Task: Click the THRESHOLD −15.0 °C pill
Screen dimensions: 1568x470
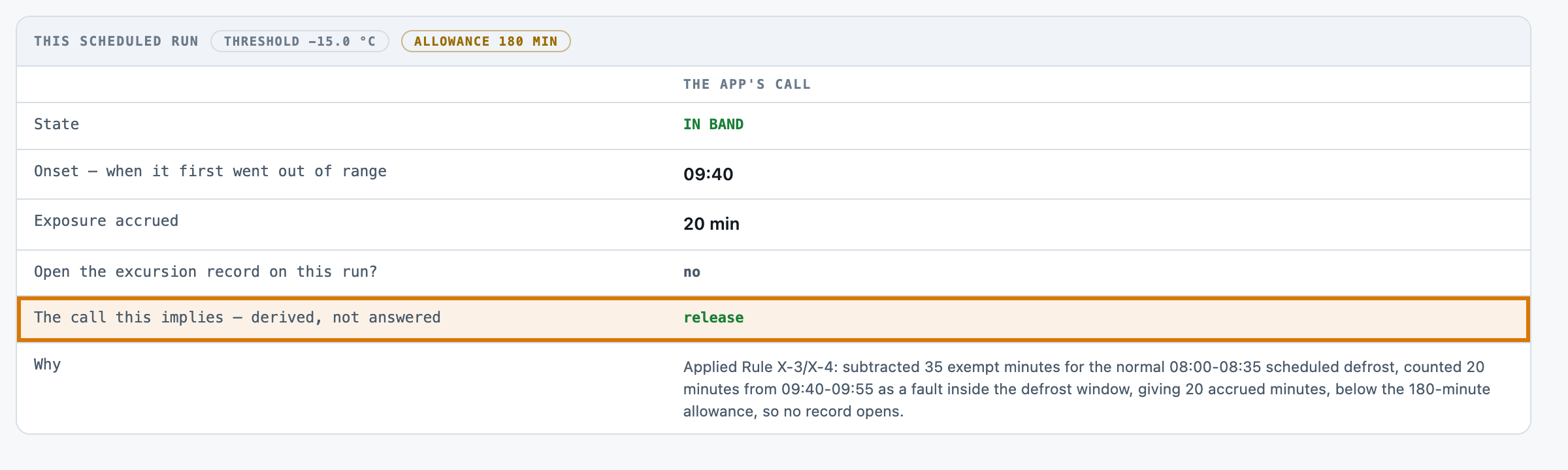Action: point(300,41)
